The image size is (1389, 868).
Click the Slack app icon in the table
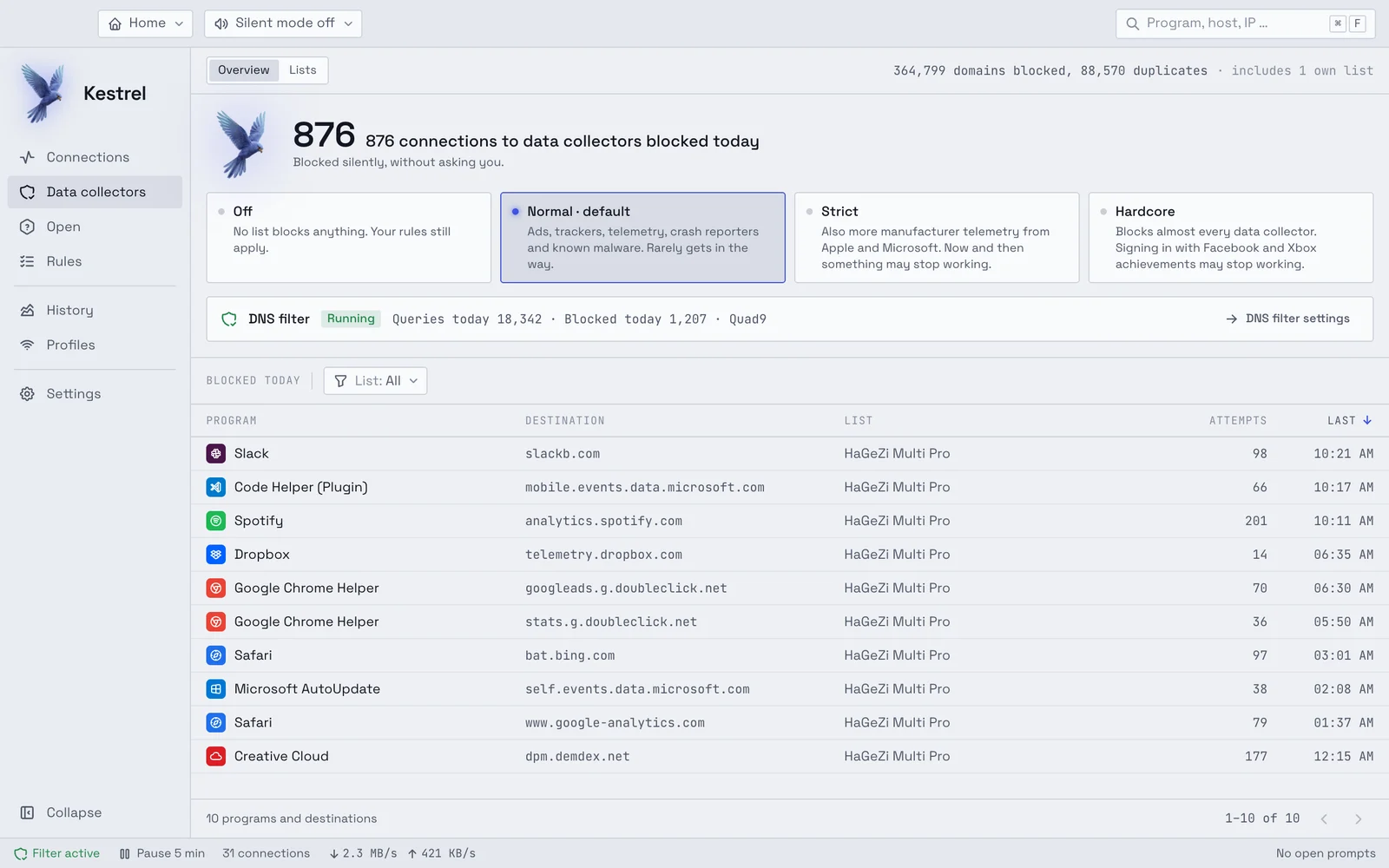click(215, 453)
